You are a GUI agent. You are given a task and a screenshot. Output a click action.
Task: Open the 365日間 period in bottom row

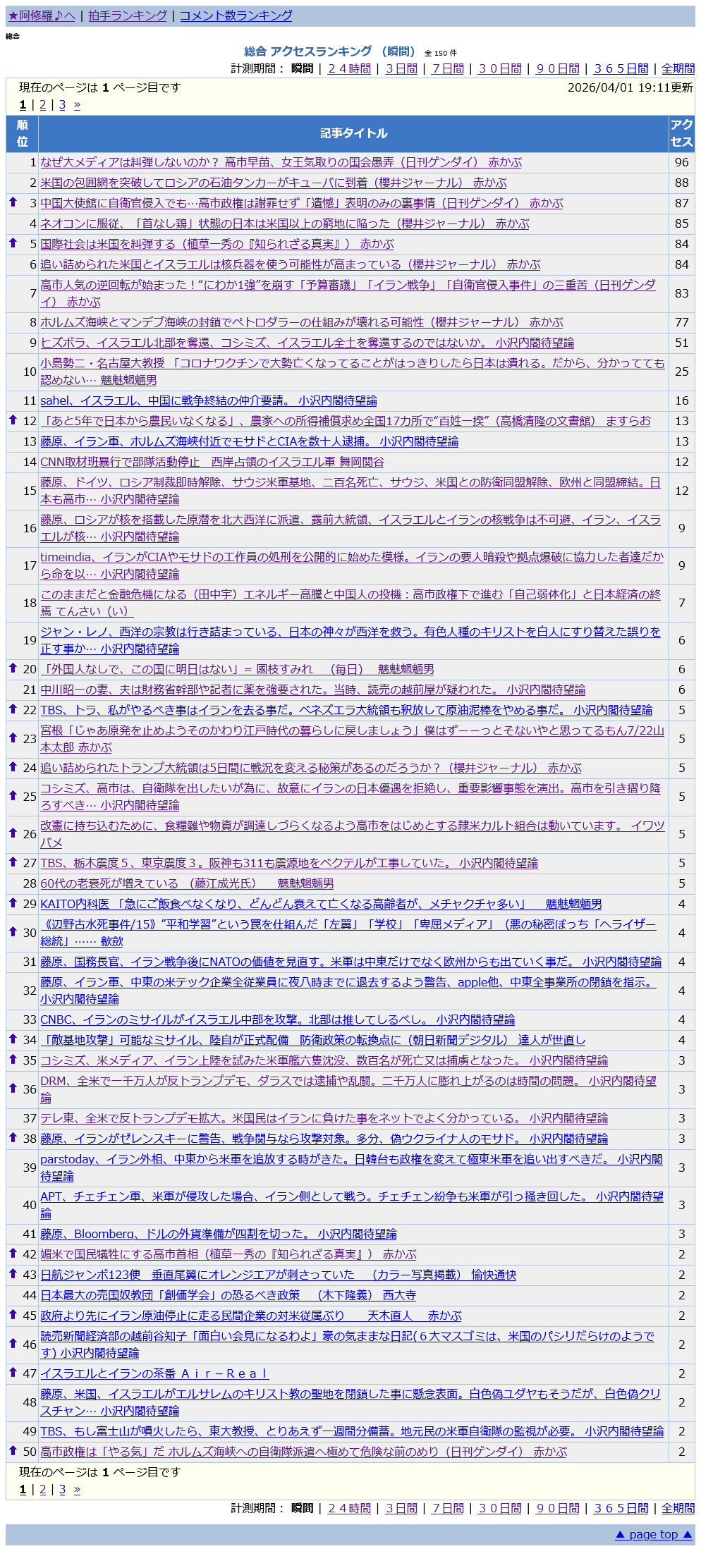[x=621, y=1508]
